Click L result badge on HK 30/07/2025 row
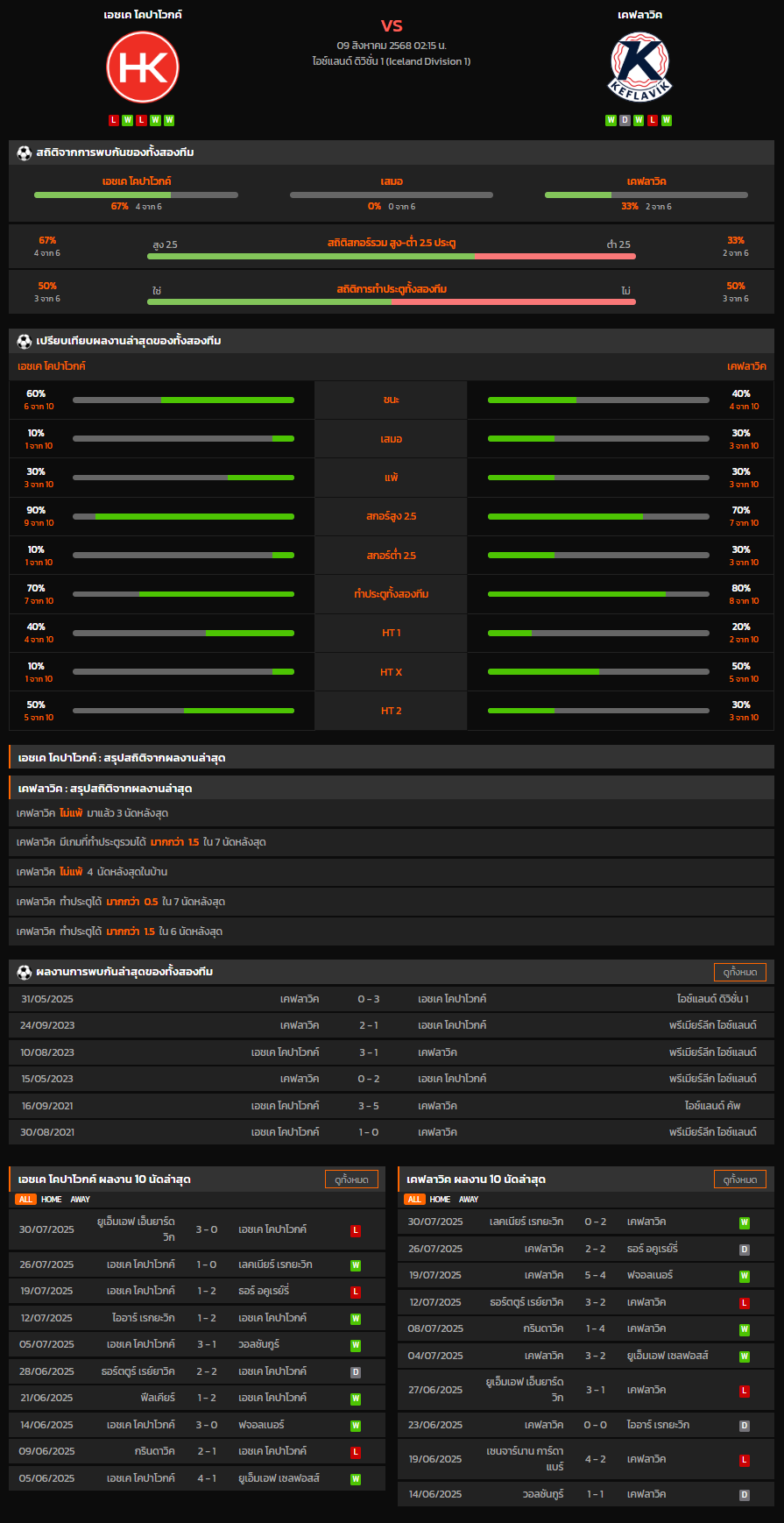This screenshot has height=1523, width=784. [x=356, y=1230]
